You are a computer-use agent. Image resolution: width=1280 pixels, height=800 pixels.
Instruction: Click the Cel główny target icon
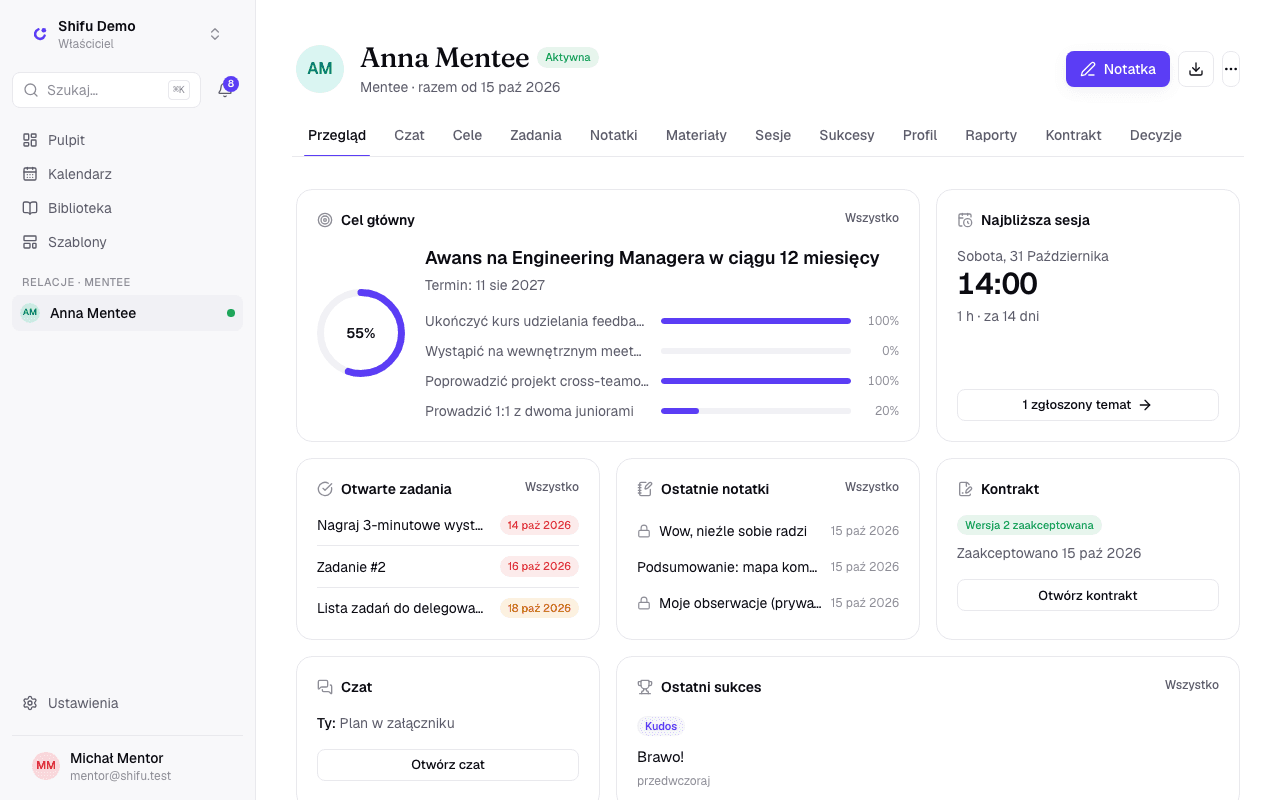325,220
